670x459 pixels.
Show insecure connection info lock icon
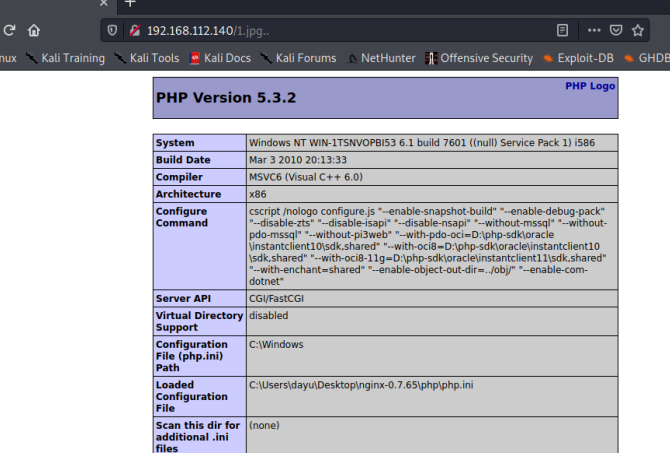point(135,30)
